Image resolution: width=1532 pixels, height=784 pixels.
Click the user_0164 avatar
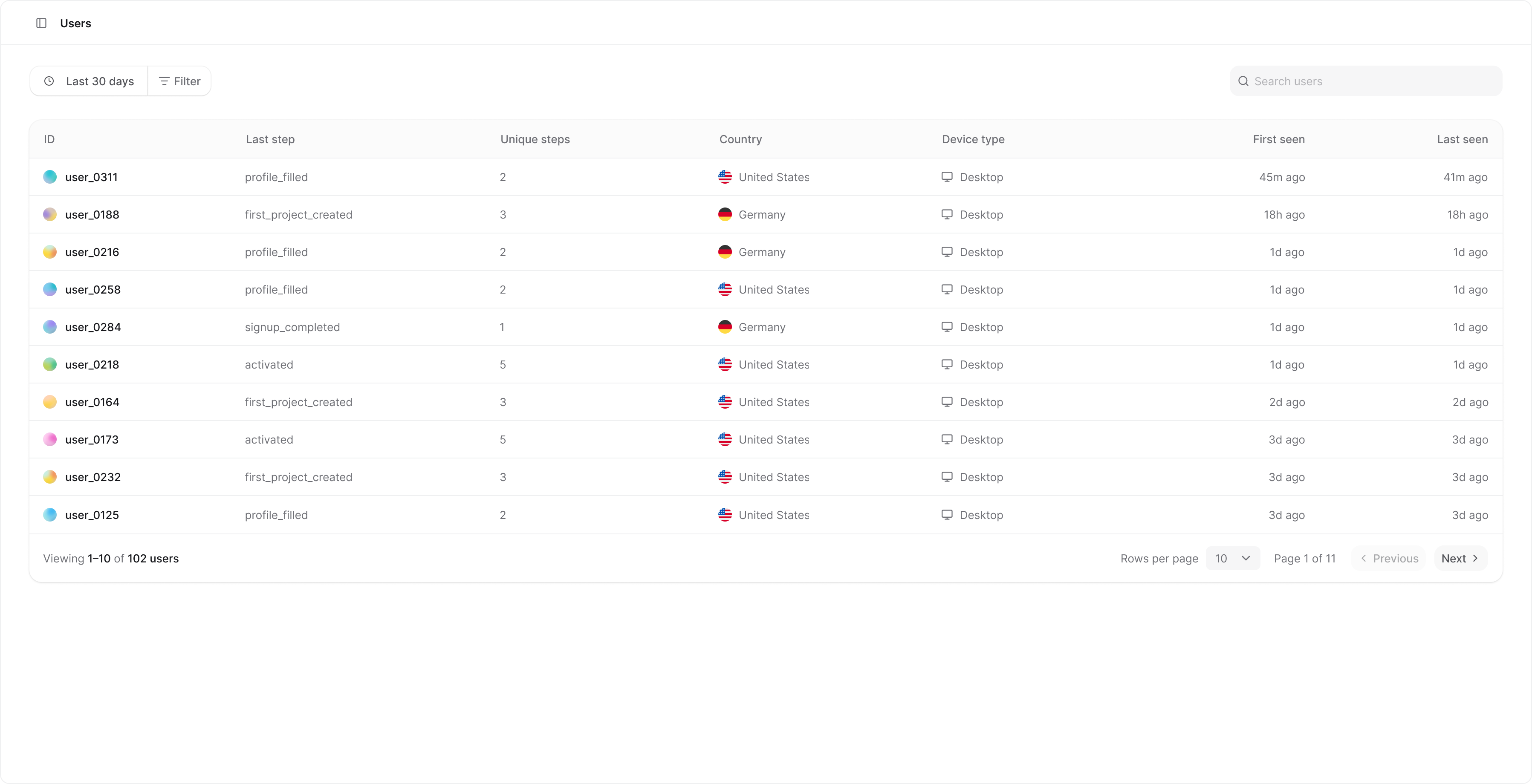coord(50,402)
